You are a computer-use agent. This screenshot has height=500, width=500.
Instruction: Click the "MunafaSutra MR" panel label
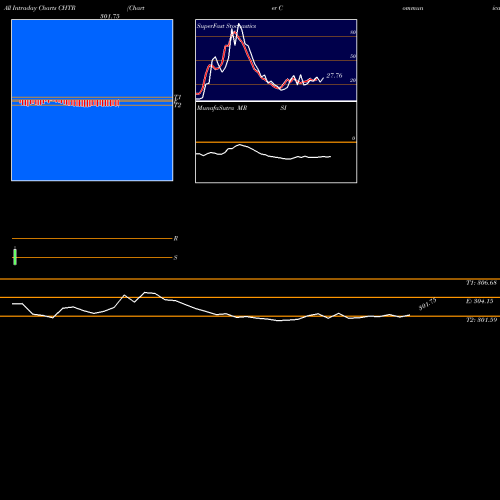coord(222,108)
